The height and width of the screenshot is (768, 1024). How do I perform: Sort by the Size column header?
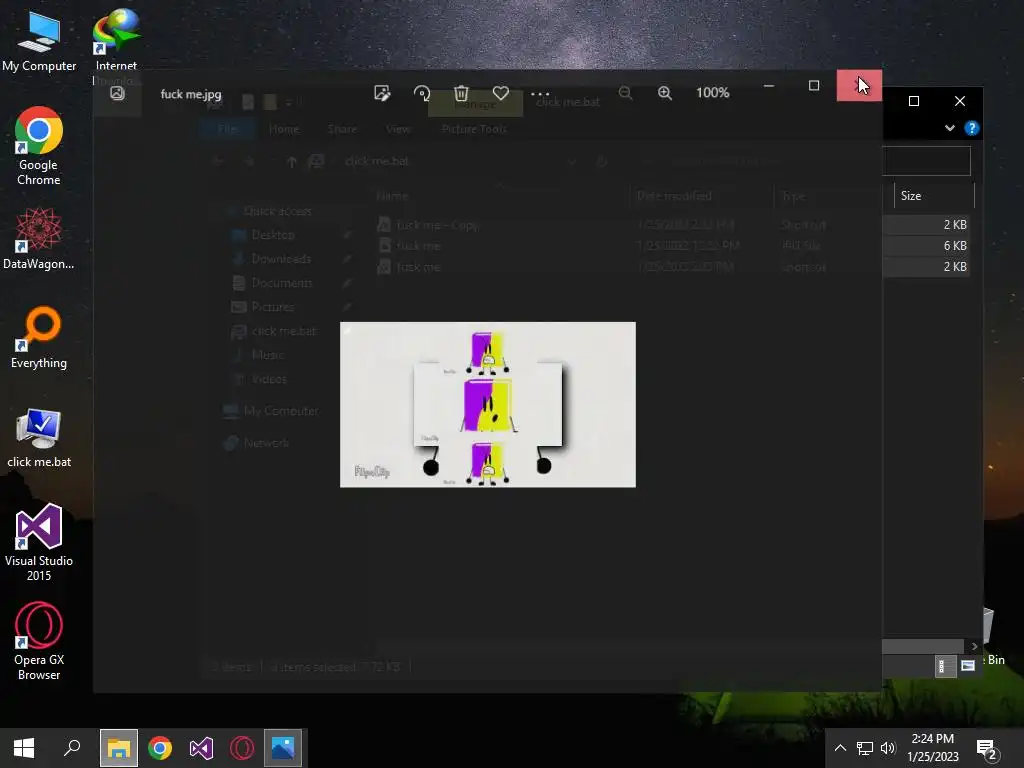pyautogui.click(x=934, y=196)
